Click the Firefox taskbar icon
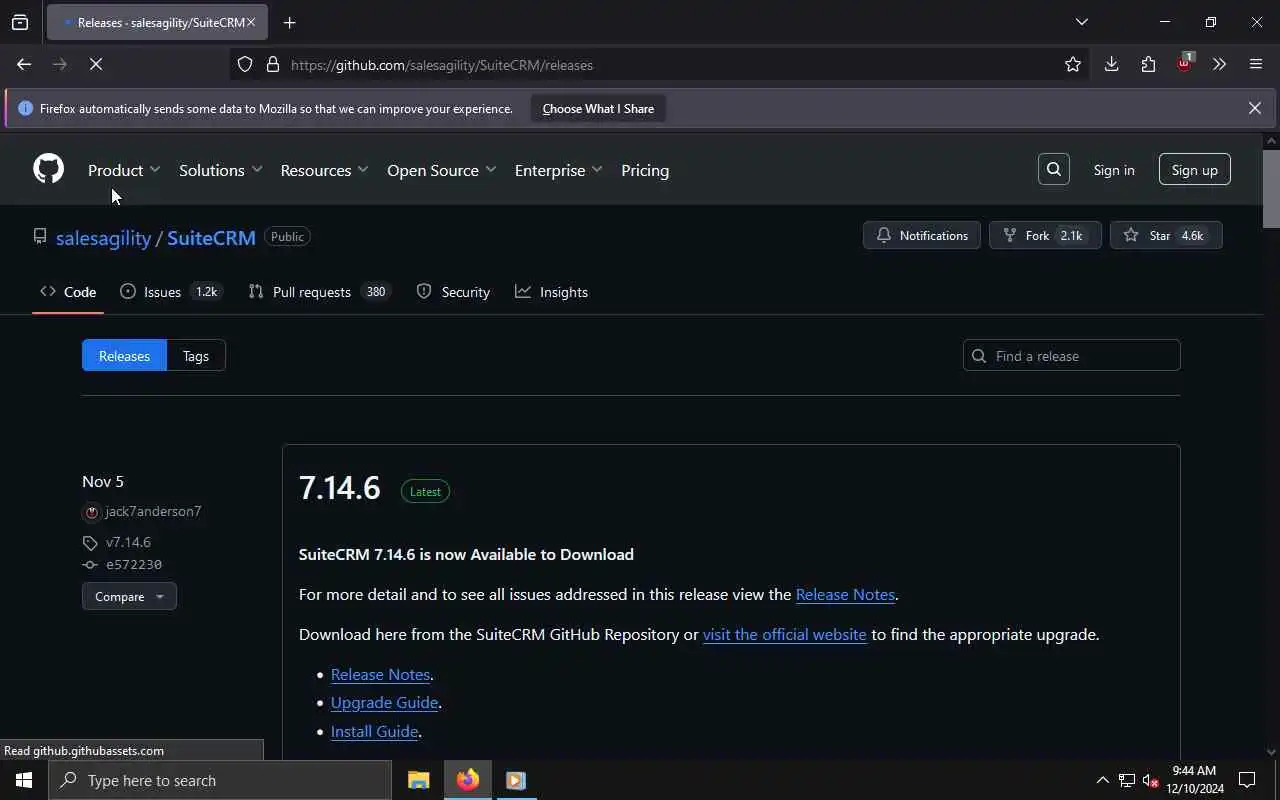This screenshot has height=800, width=1280. coord(467,780)
